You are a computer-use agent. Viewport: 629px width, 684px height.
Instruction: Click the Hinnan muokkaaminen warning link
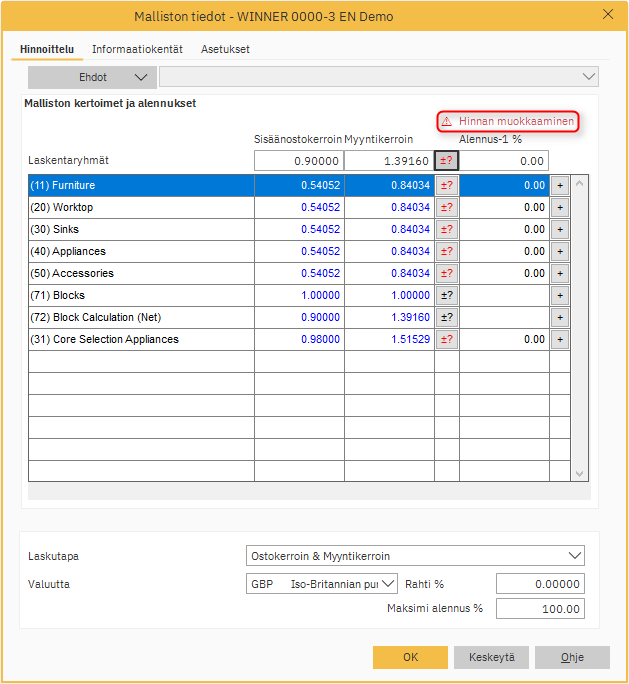509,121
